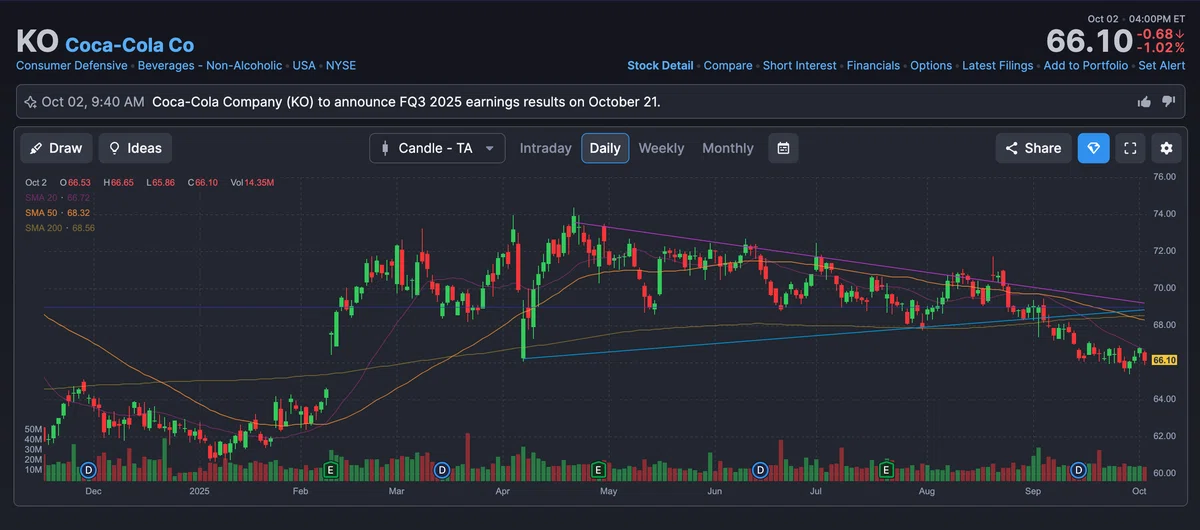Open the Draw tools
1200x530 pixels.
tap(57, 148)
